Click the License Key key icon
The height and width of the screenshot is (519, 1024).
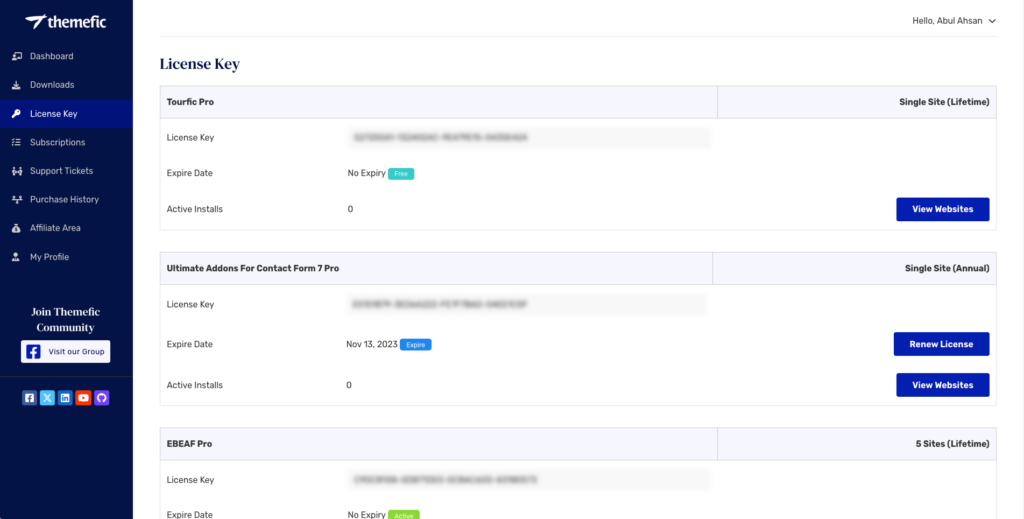tap(17, 114)
